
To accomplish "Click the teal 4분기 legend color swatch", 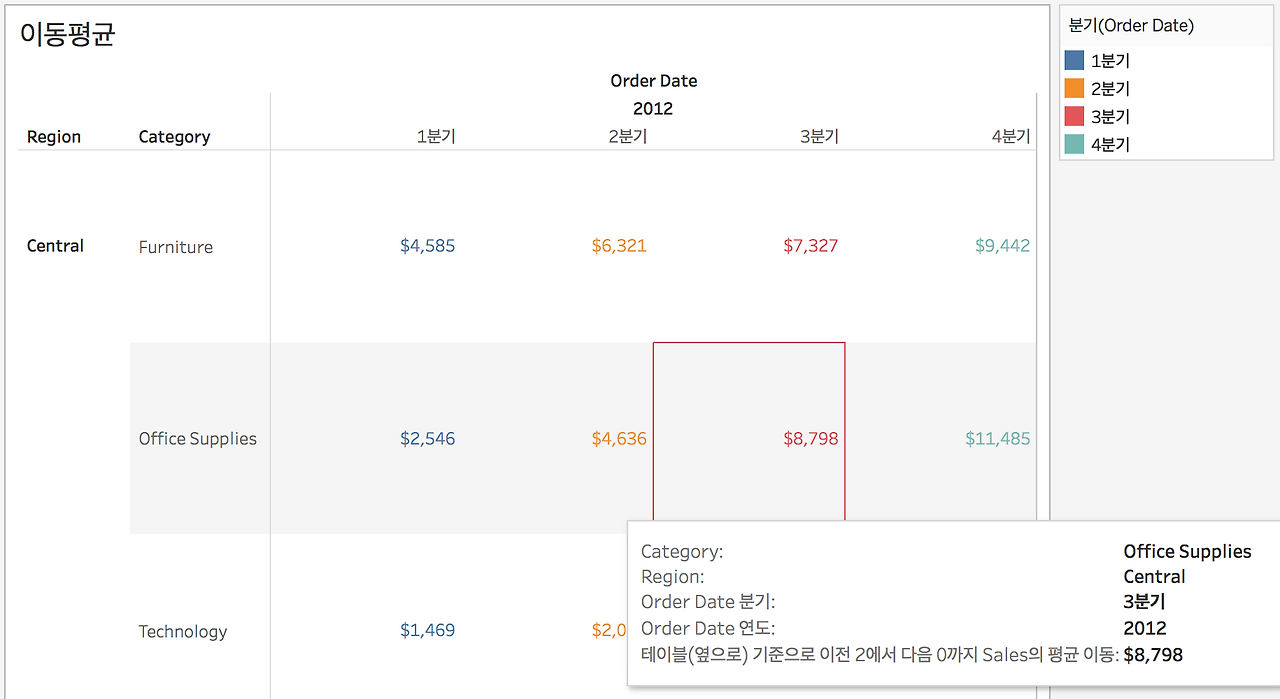I will click(1075, 145).
